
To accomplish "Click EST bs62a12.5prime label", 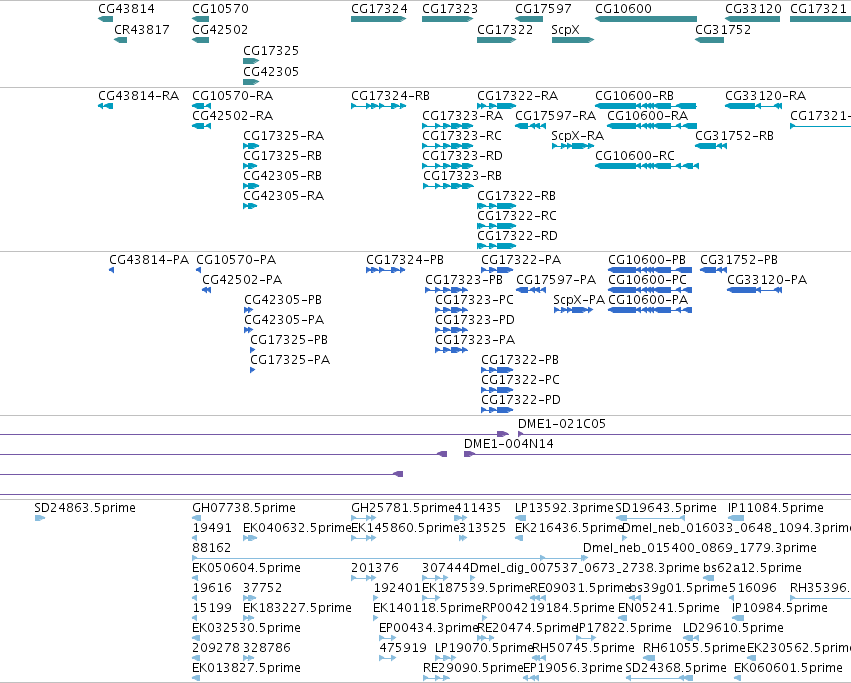I will click(x=752, y=568).
